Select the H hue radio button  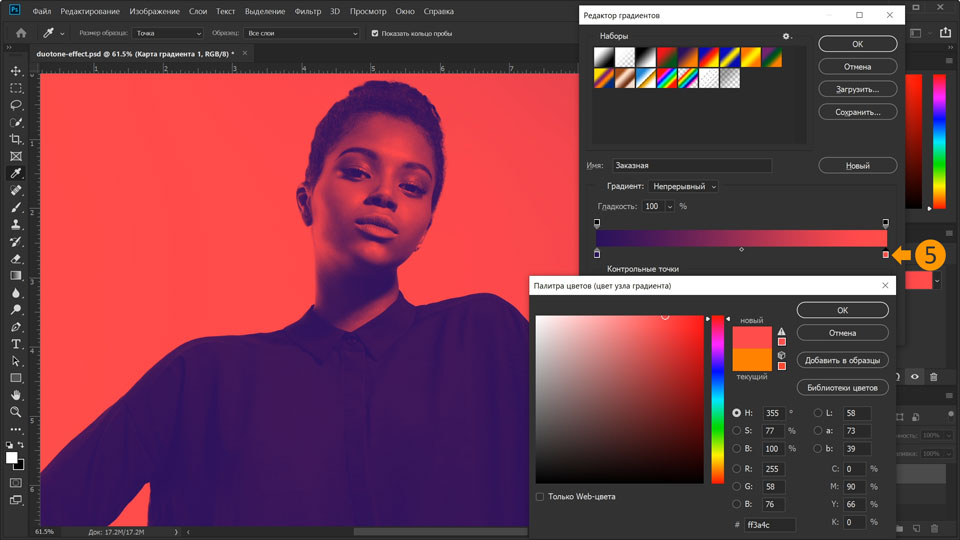(737, 413)
